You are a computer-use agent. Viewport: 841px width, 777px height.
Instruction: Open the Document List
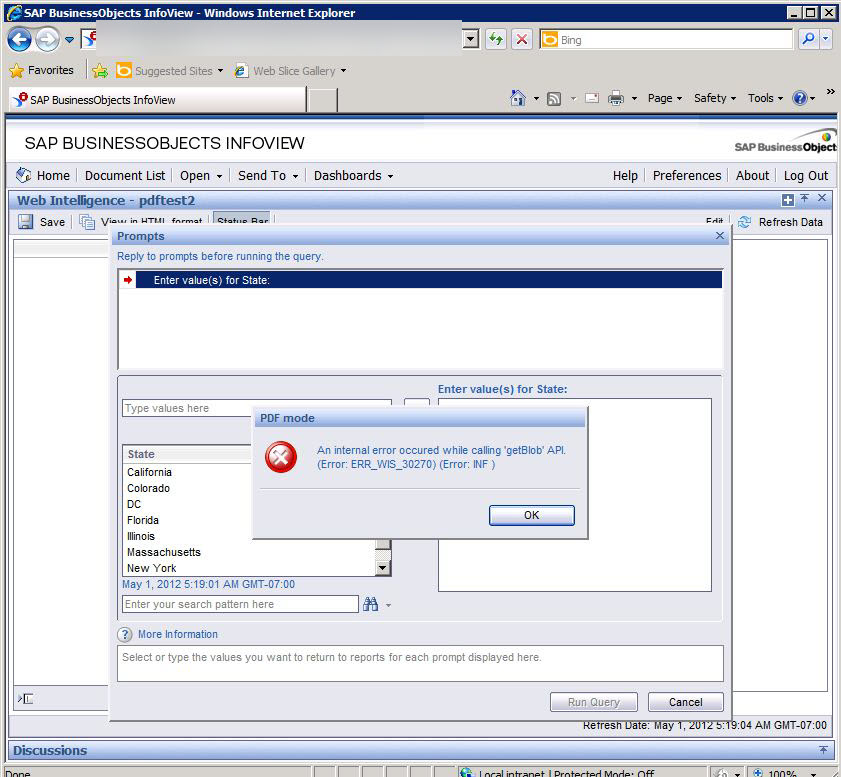(125, 175)
